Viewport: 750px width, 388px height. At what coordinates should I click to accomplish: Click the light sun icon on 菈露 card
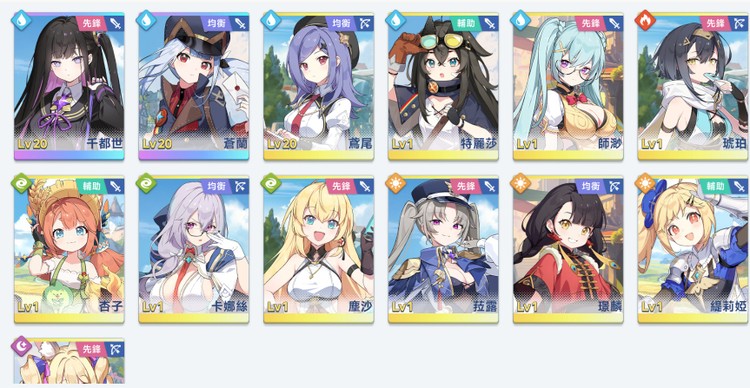tap(395, 184)
